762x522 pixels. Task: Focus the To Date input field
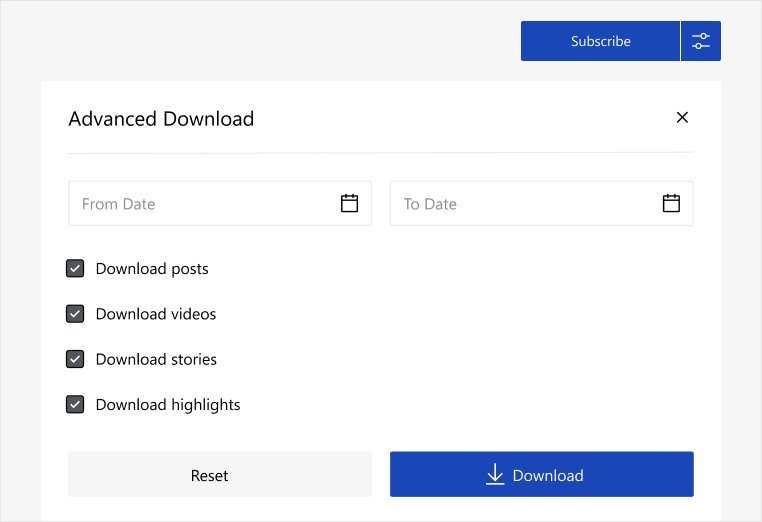point(520,204)
